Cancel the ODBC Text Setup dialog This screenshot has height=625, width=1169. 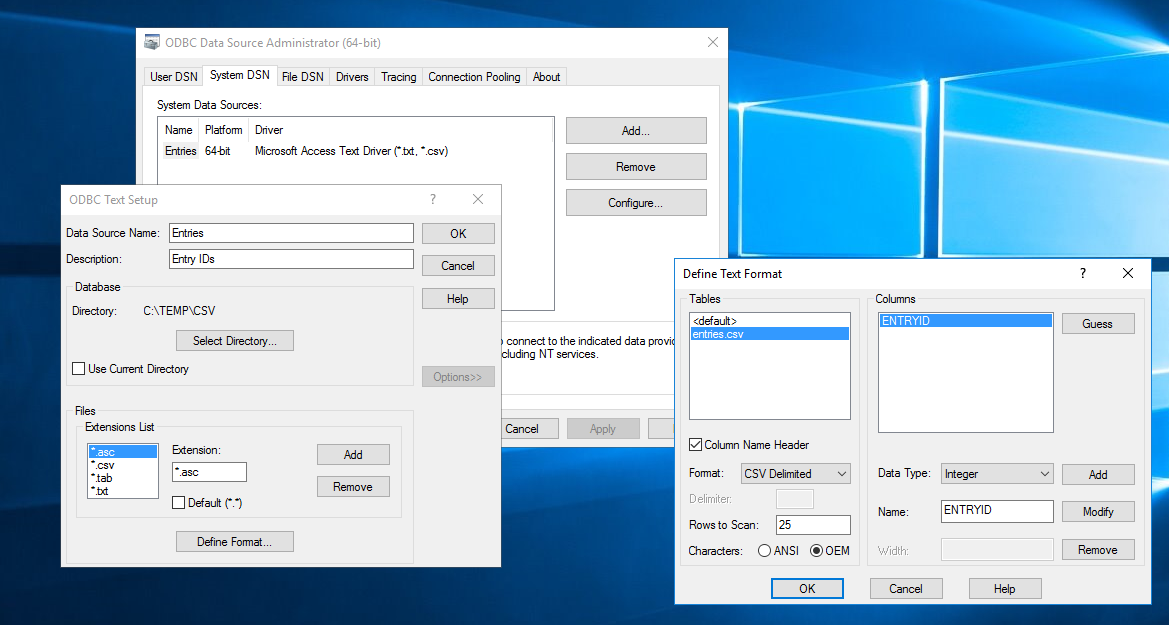458,266
